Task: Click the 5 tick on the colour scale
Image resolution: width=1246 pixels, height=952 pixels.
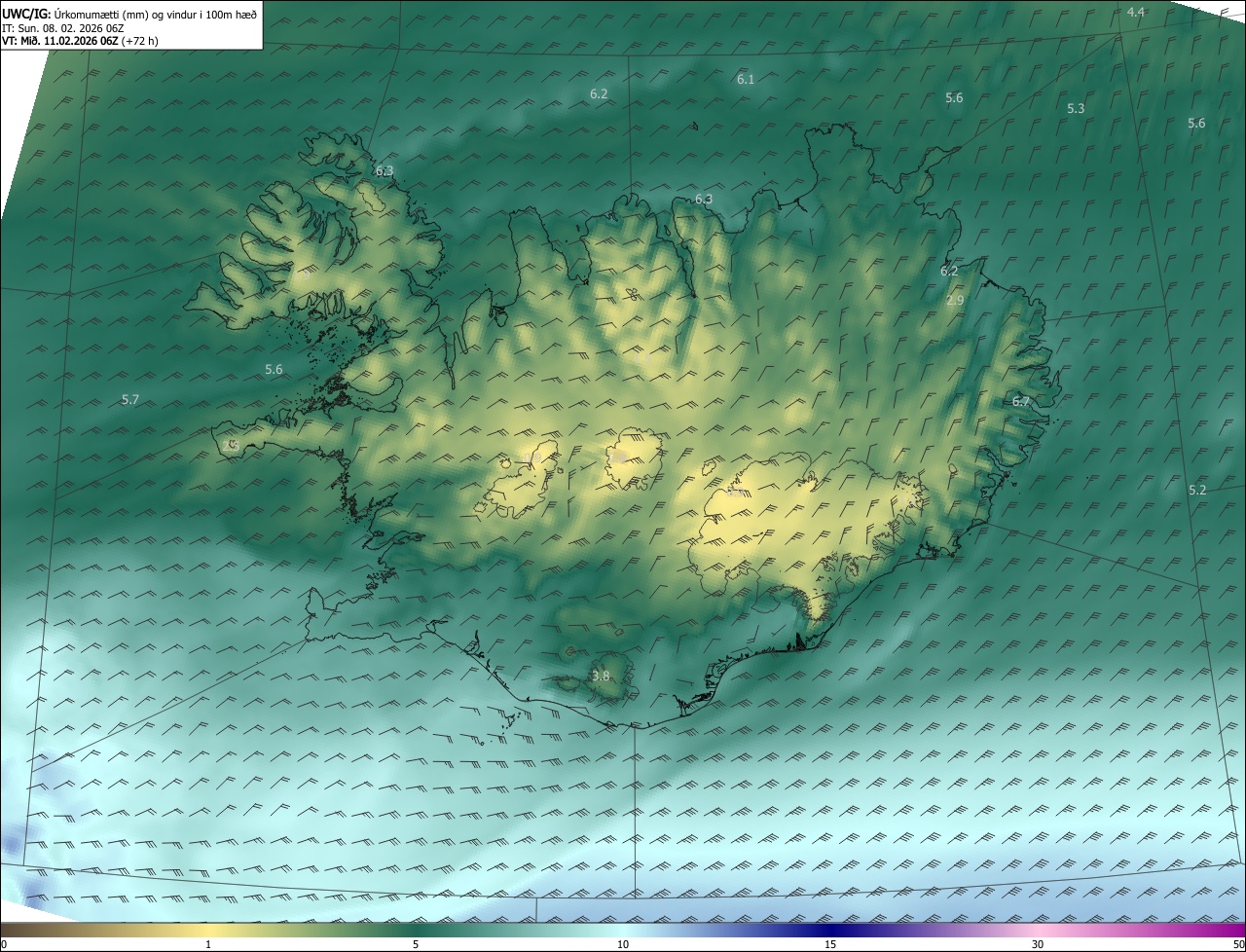Action: click(x=416, y=945)
